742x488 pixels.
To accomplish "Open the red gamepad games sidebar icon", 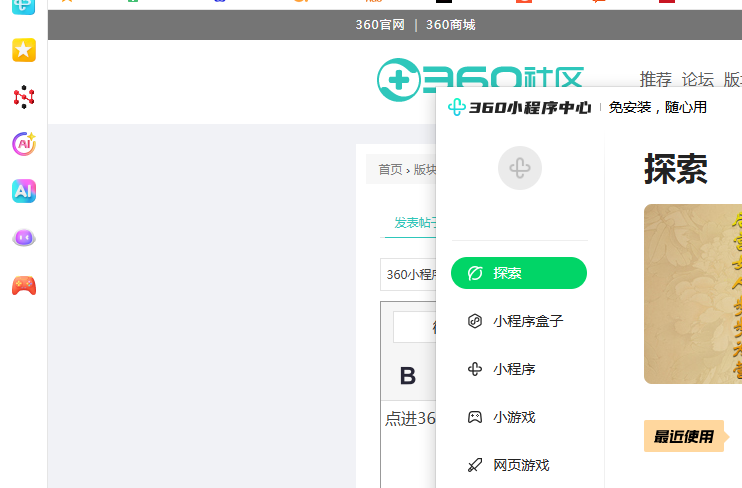I will click(x=24, y=285).
